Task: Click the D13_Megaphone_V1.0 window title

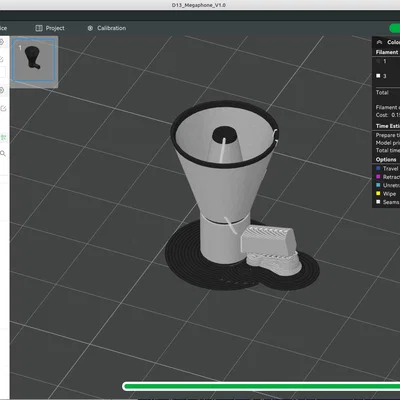Action: point(199,5)
